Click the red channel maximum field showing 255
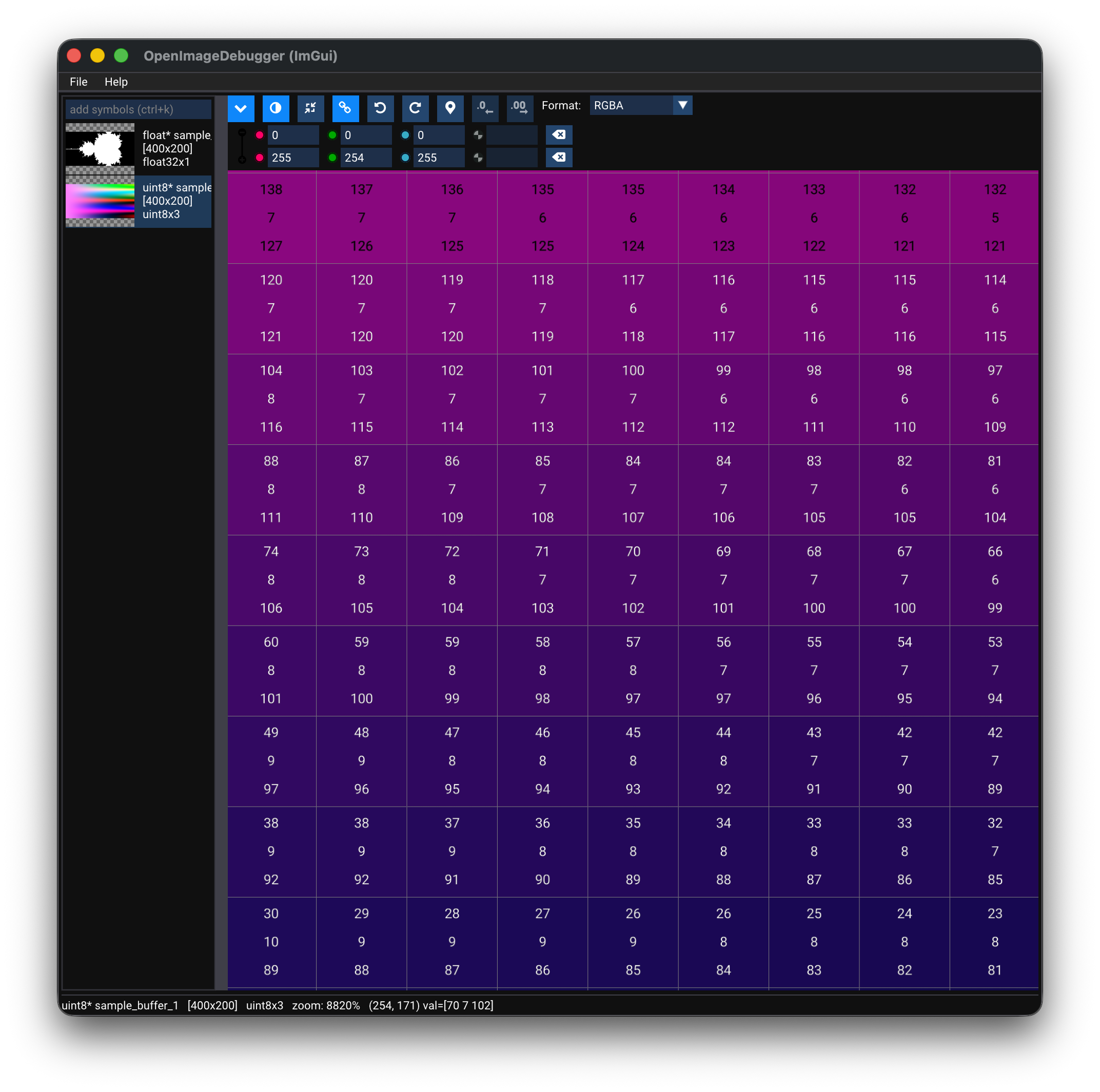 point(293,158)
